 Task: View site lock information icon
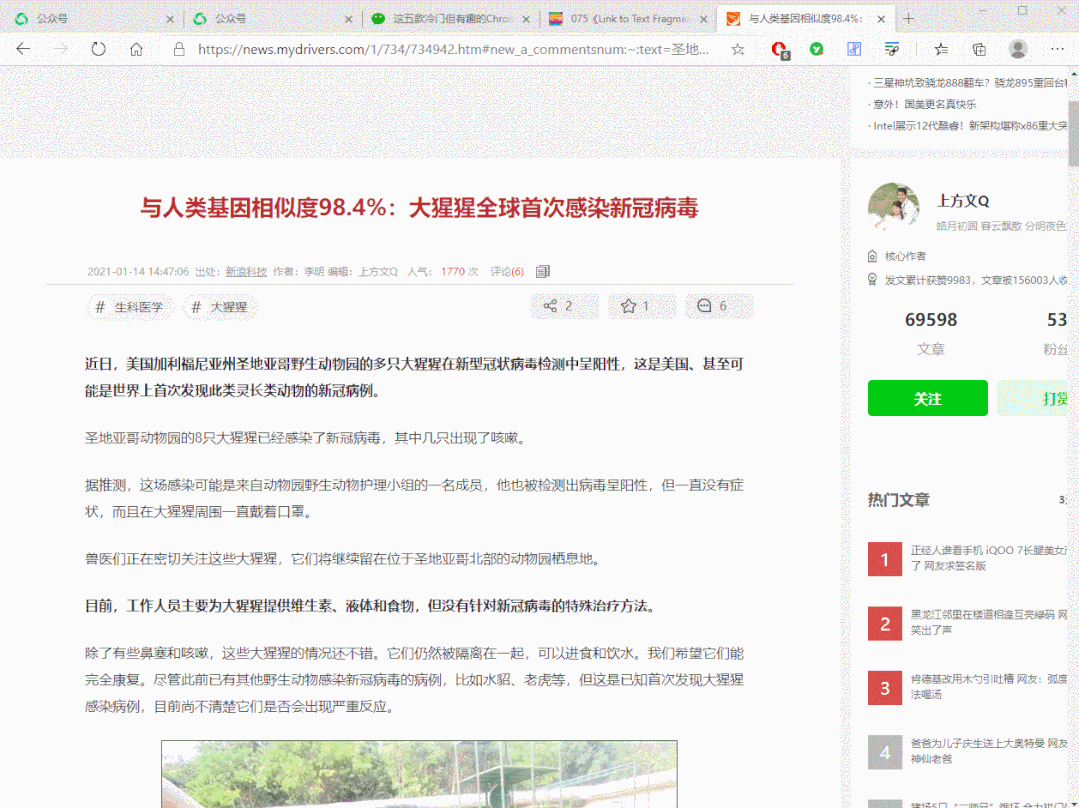point(179,49)
